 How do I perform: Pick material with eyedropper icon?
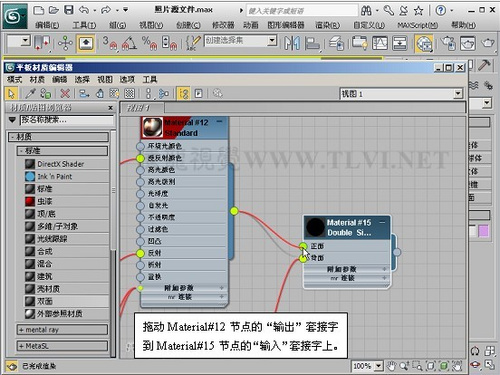point(30,94)
